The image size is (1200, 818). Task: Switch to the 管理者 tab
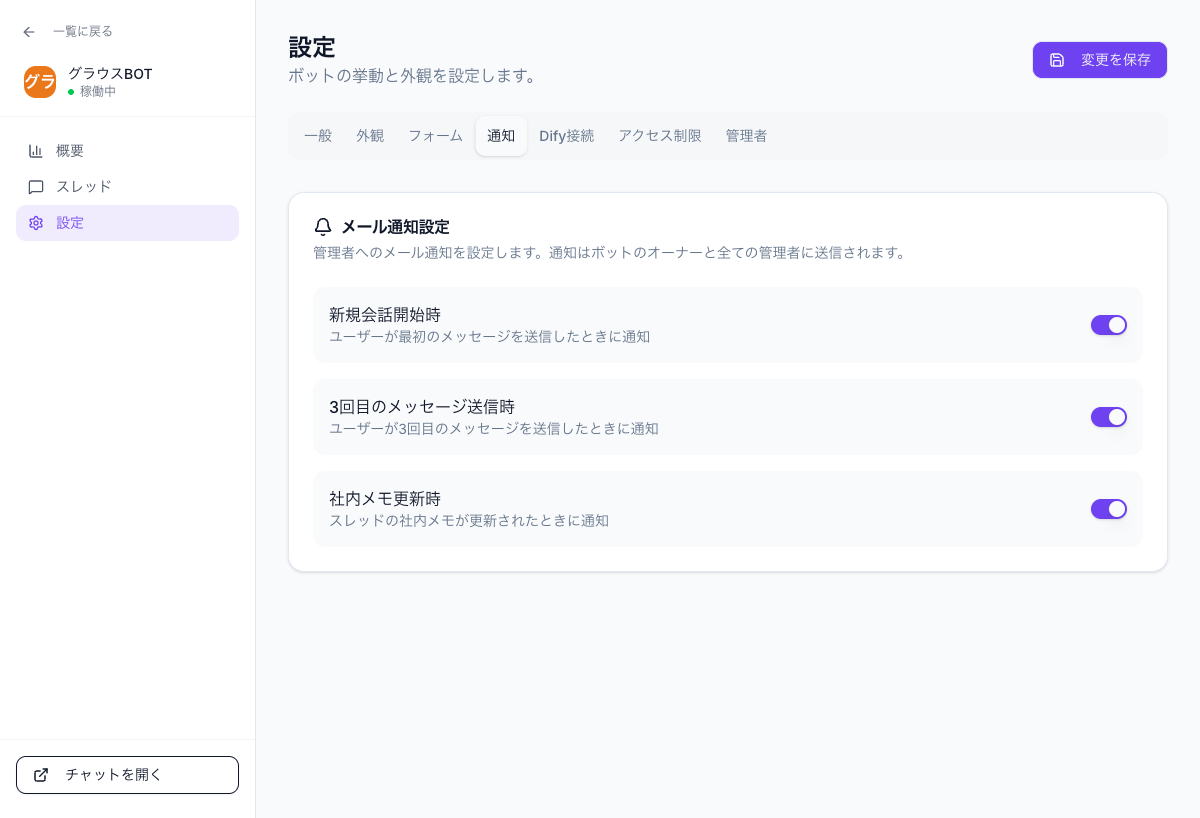point(746,136)
